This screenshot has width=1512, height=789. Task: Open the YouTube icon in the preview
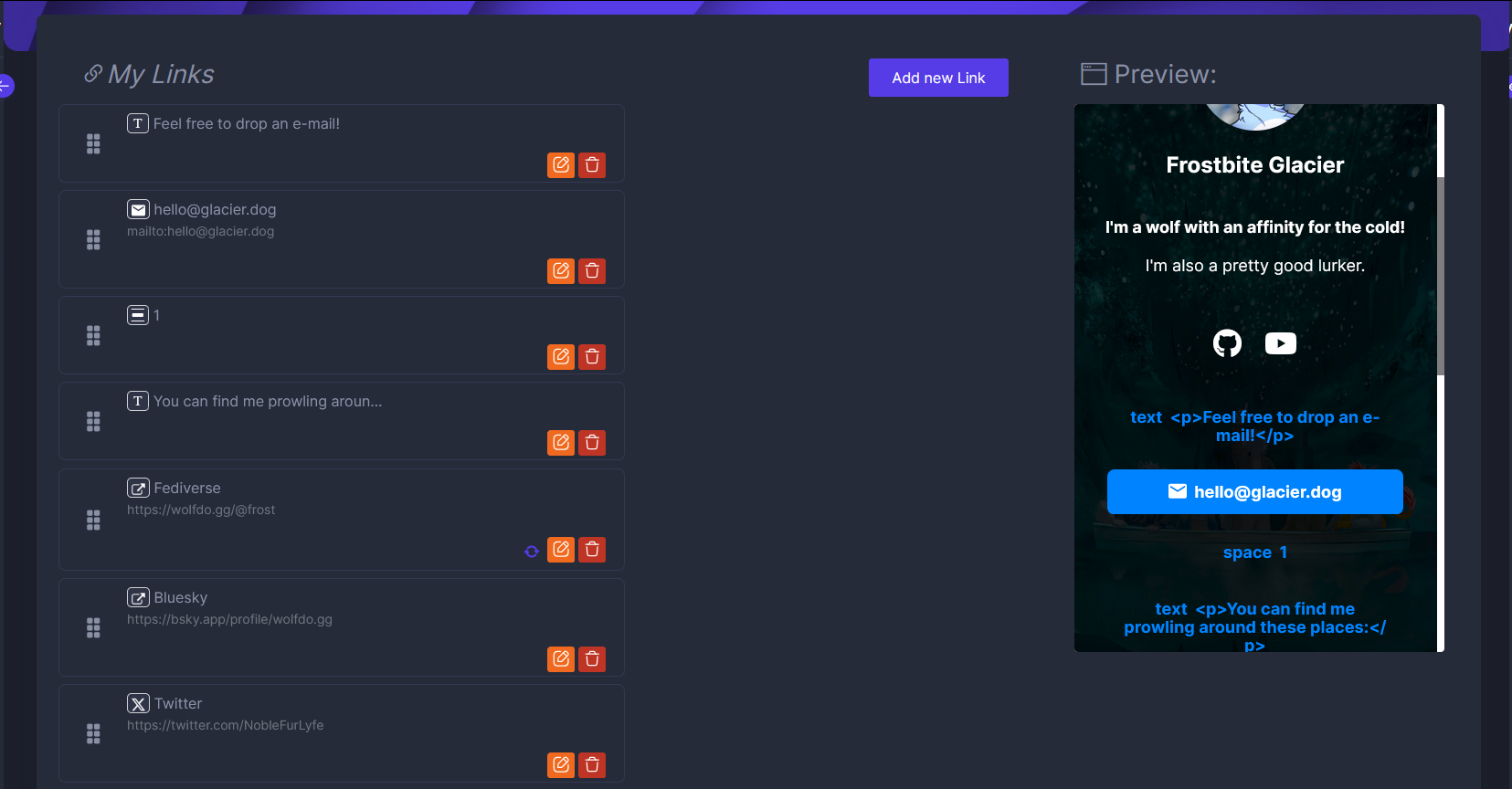tap(1281, 343)
